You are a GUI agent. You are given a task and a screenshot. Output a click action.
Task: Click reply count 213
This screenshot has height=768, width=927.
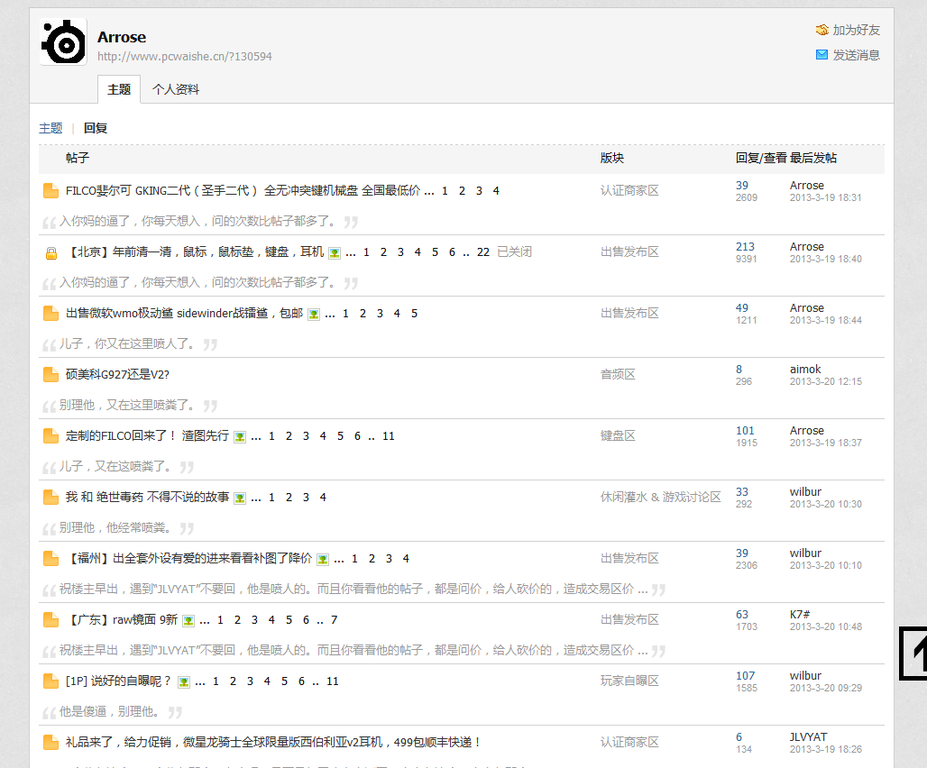745,247
